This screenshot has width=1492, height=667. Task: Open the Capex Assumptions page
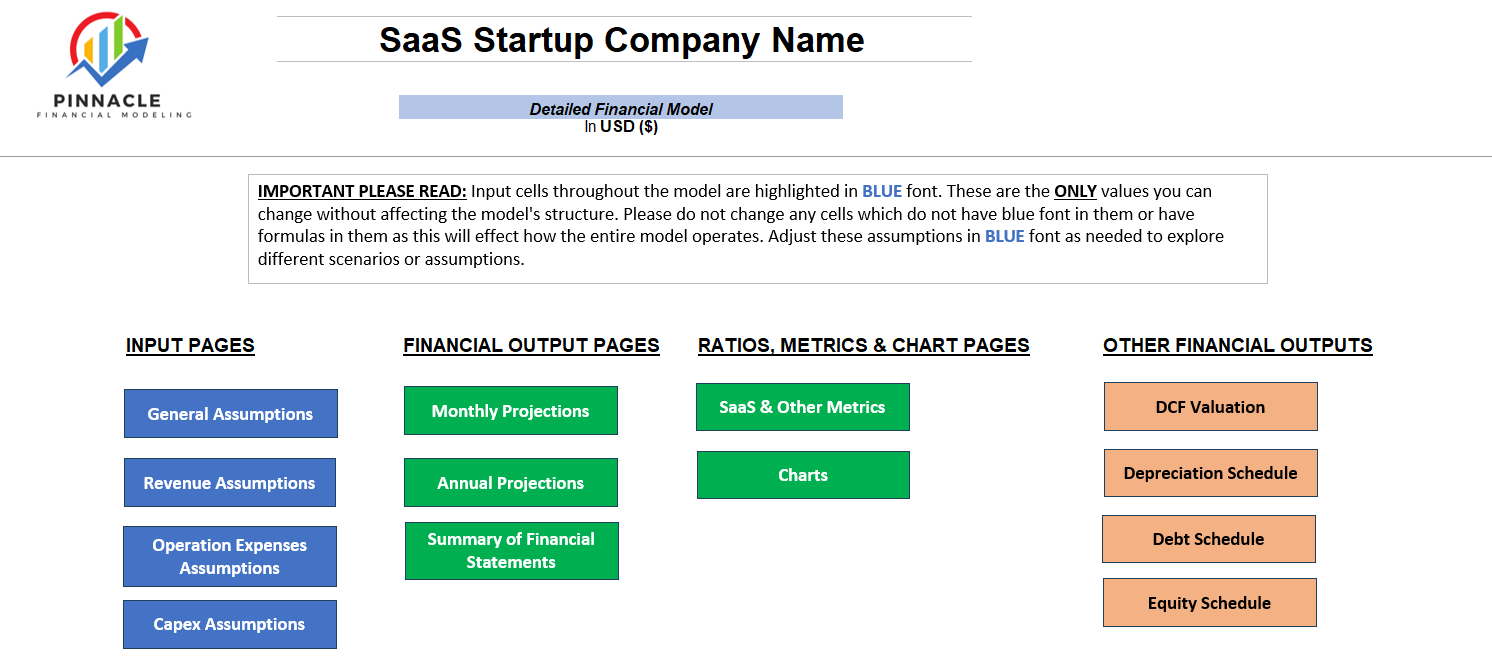tap(230, 624)
